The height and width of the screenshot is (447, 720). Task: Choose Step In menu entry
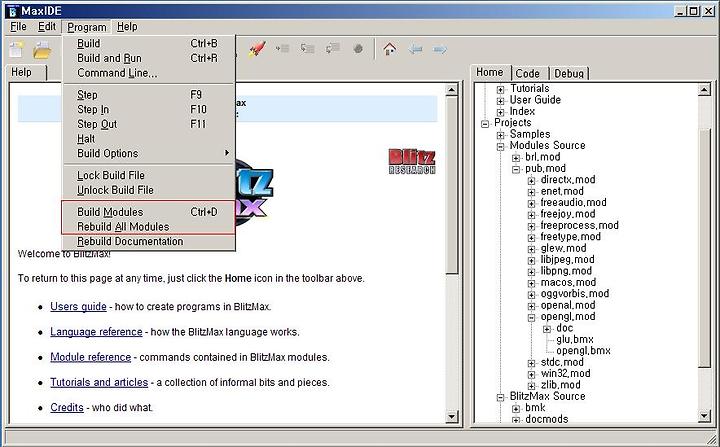148,109
